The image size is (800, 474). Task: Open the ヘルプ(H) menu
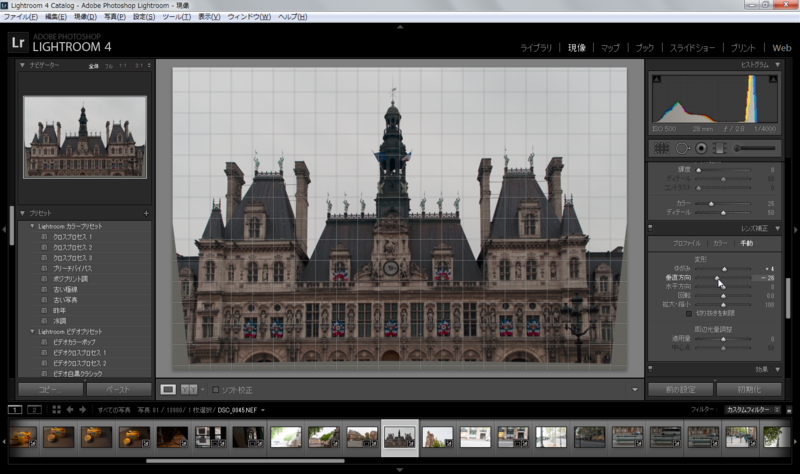coord(292,17)
